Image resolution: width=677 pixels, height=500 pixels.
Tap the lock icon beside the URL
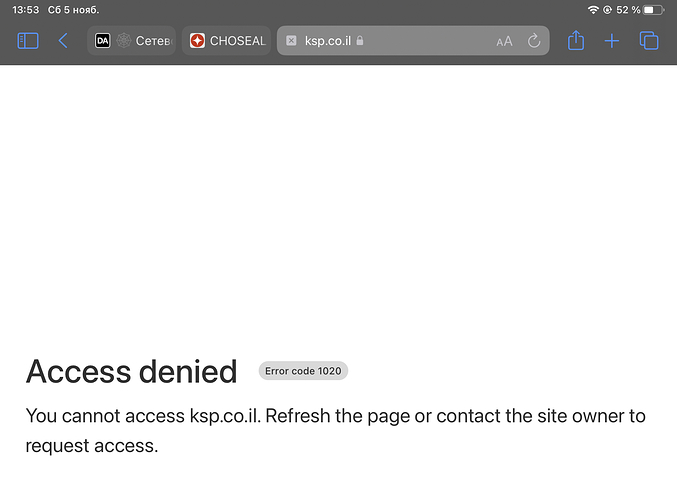point(360,41)
